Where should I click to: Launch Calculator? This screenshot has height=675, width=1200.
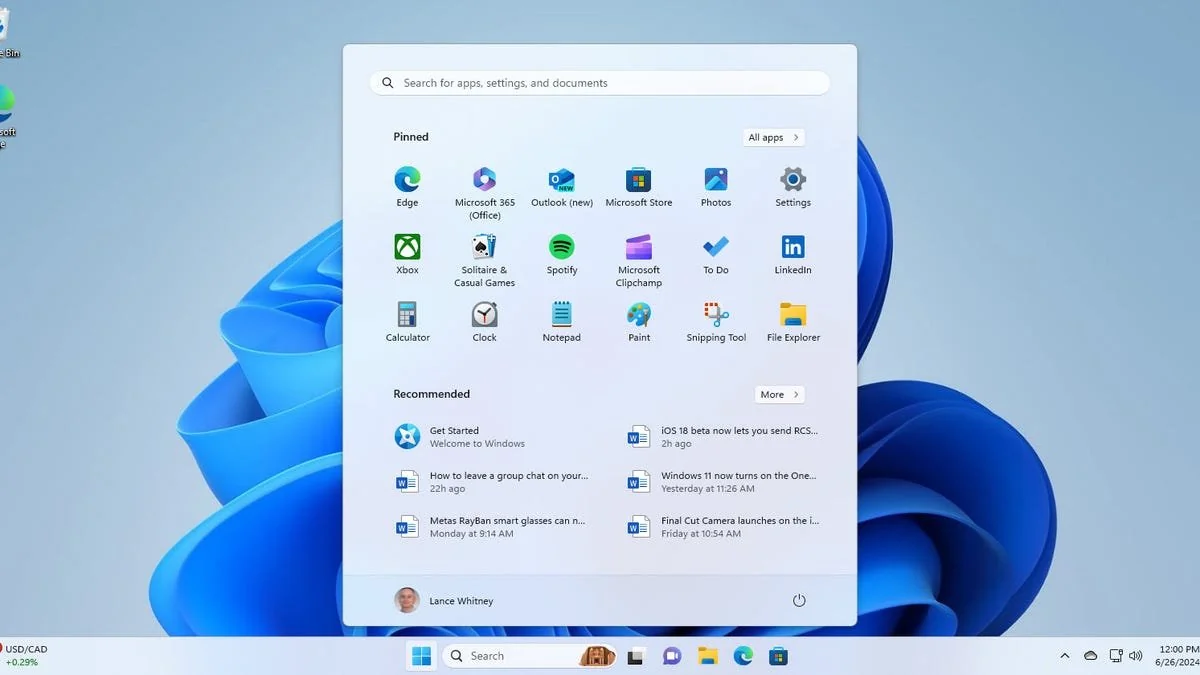(x=408, y=321)
